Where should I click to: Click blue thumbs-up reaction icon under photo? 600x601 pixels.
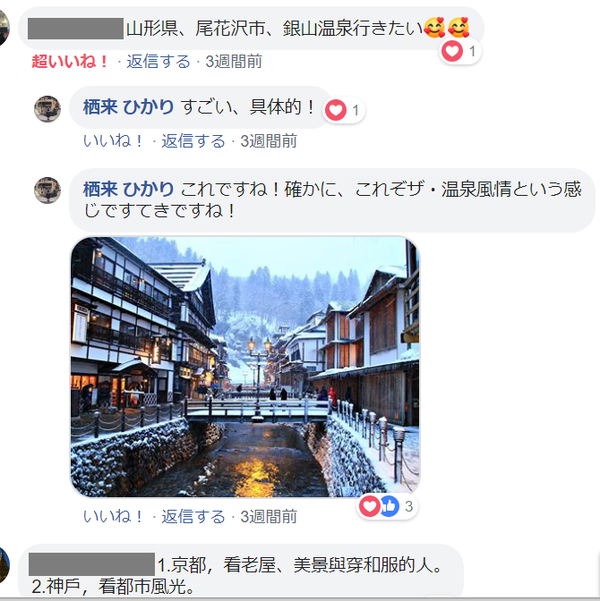tap(389, 506)
